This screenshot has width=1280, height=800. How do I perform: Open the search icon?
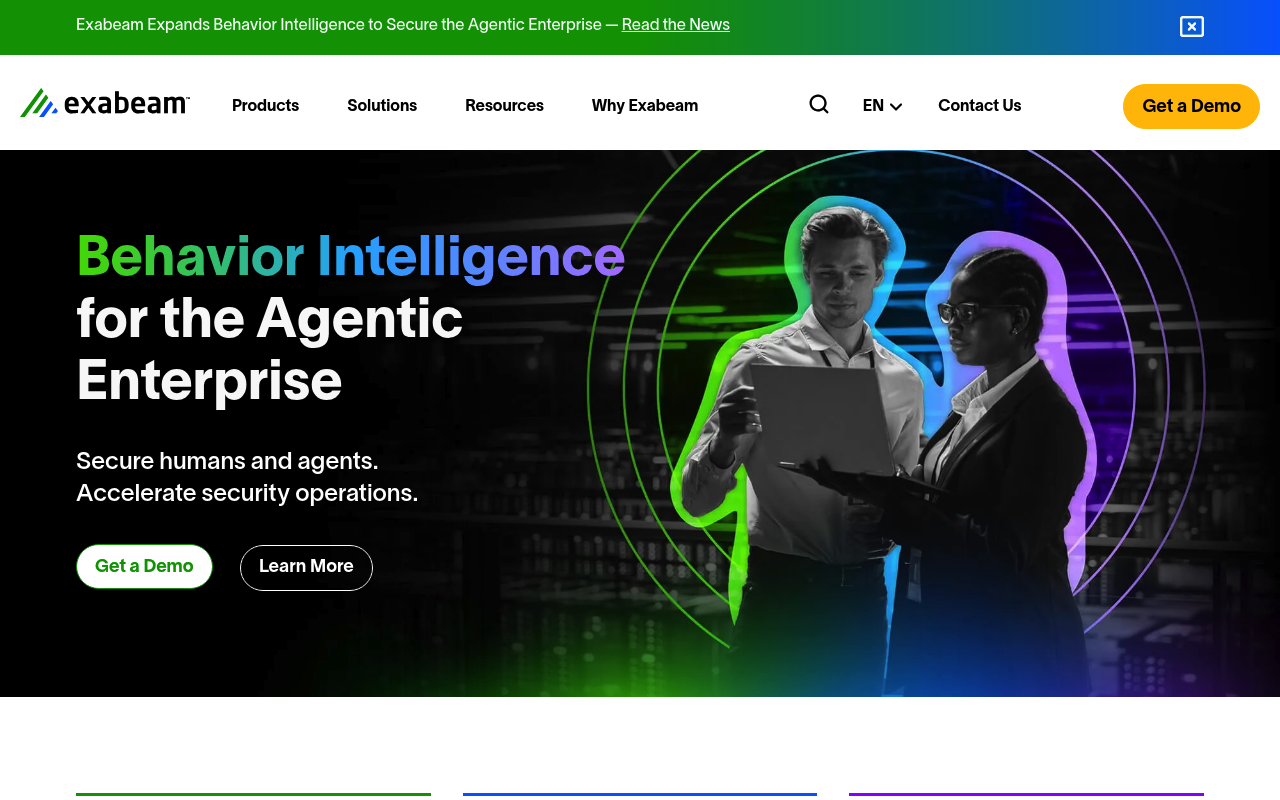pyautogui.click(x=819, y=104)
